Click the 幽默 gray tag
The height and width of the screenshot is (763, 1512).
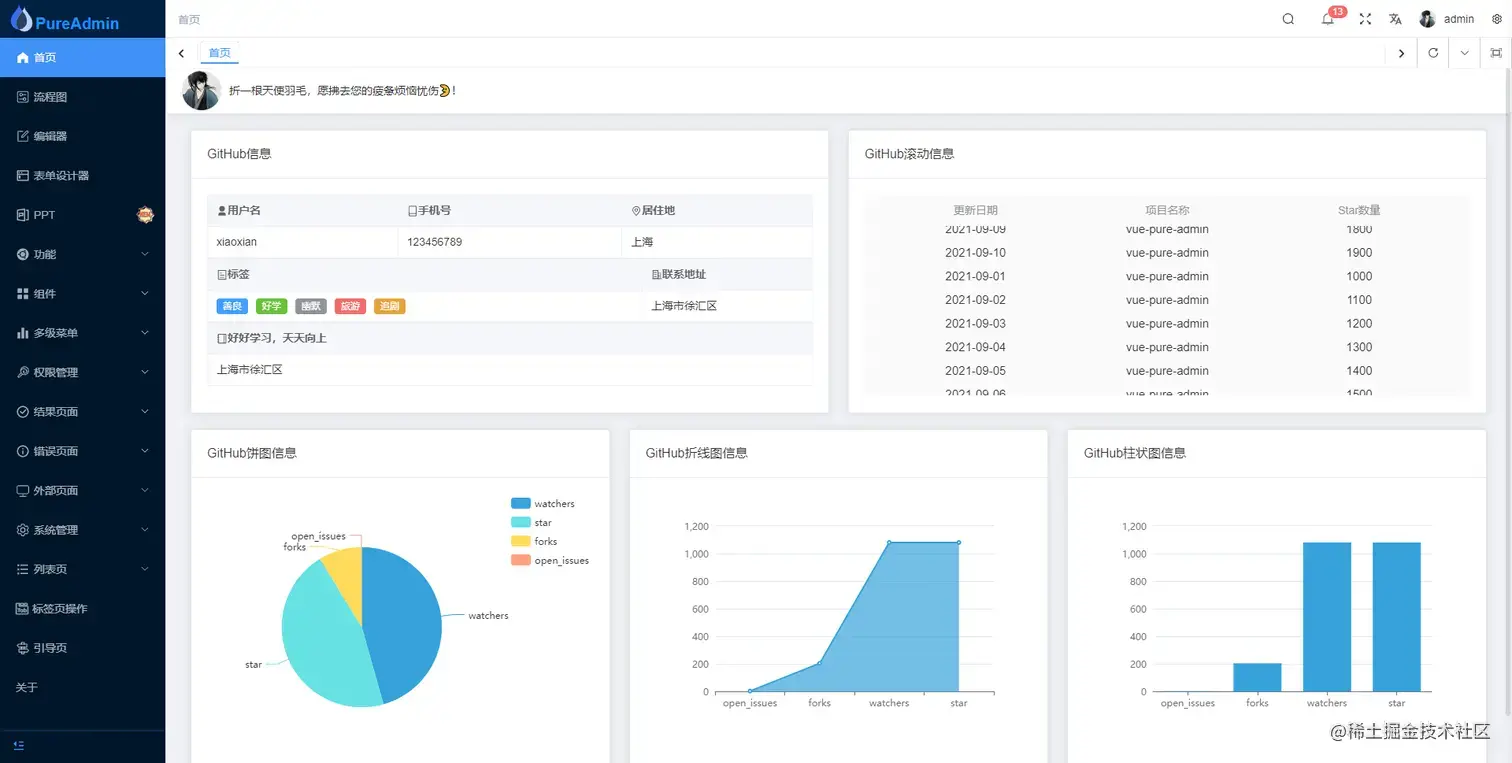click(311, 306)
